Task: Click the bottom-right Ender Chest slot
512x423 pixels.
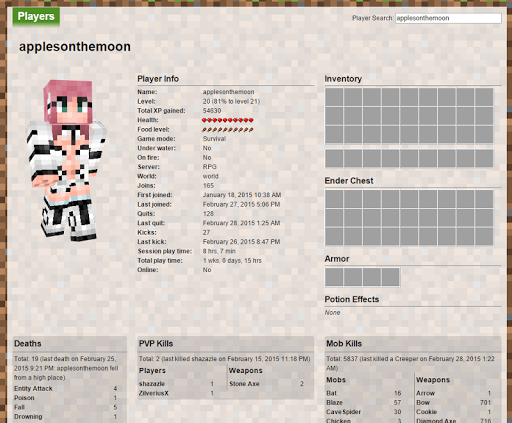Action: 484,236
